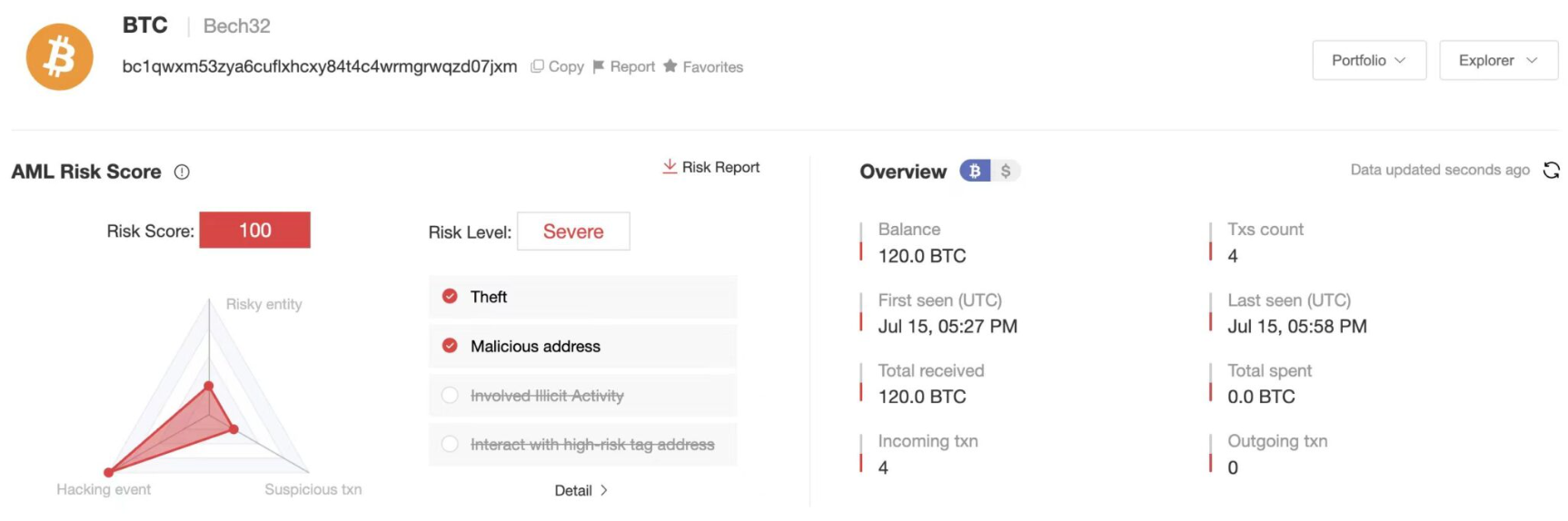Select the Involved Illicit Activity radio
This screenshot has width=1568, height=521.
tap(450, 395)
